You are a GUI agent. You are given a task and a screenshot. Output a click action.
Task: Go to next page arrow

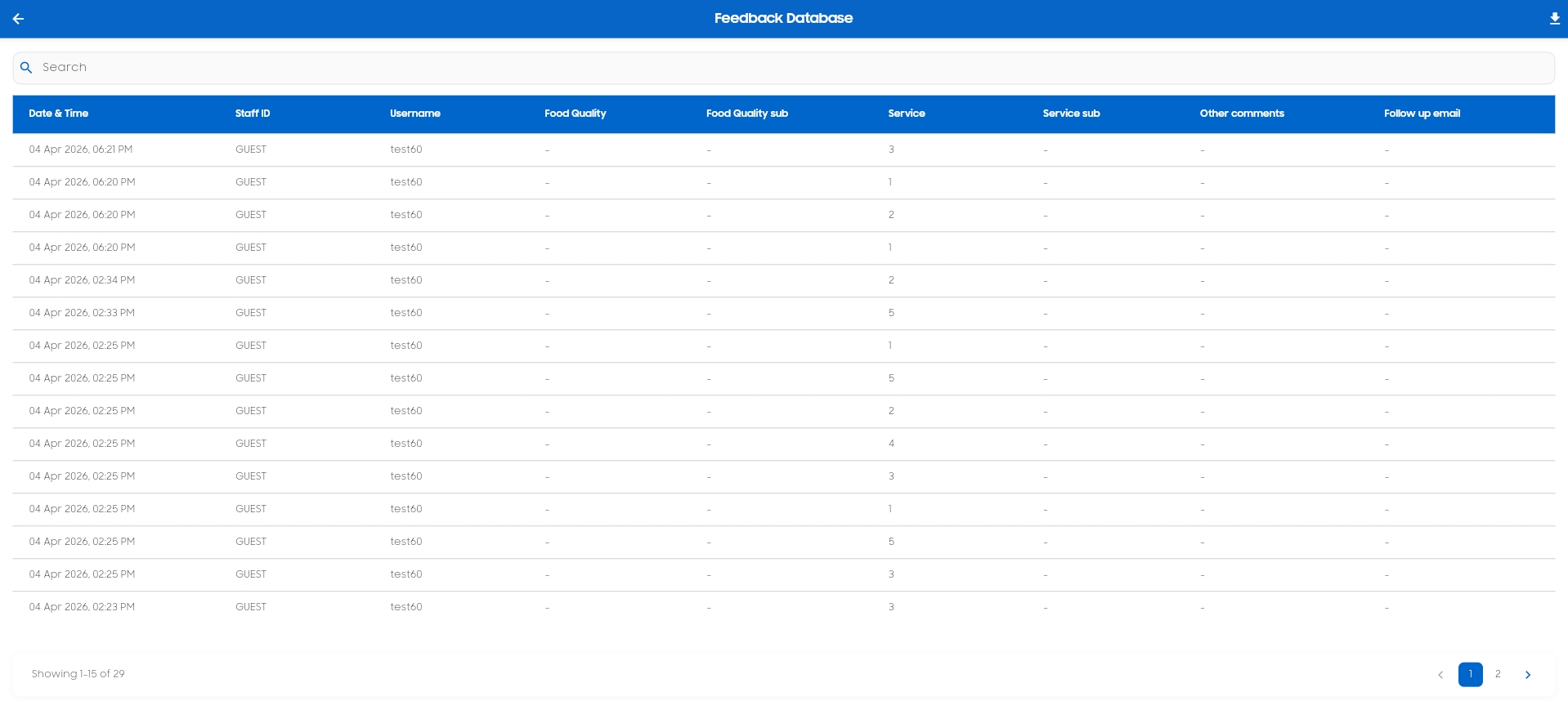(1527, 675)
